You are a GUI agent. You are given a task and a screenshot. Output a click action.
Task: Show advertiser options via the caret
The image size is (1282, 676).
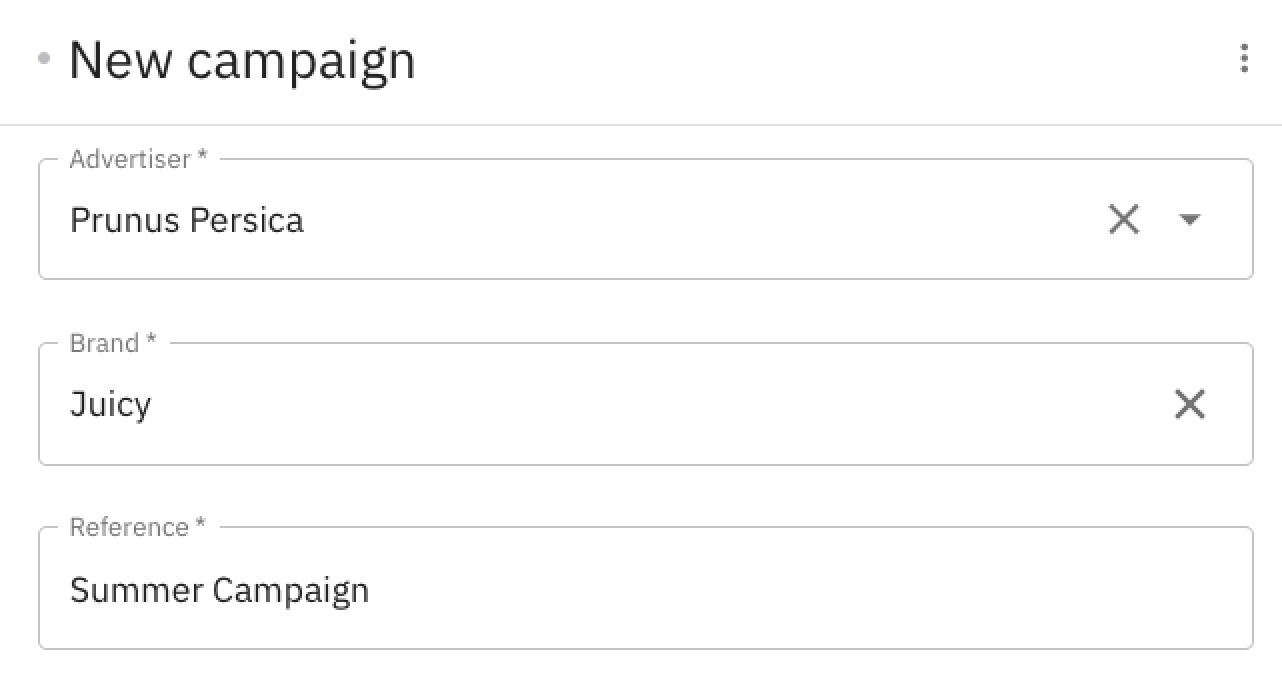pos(1190,219)
